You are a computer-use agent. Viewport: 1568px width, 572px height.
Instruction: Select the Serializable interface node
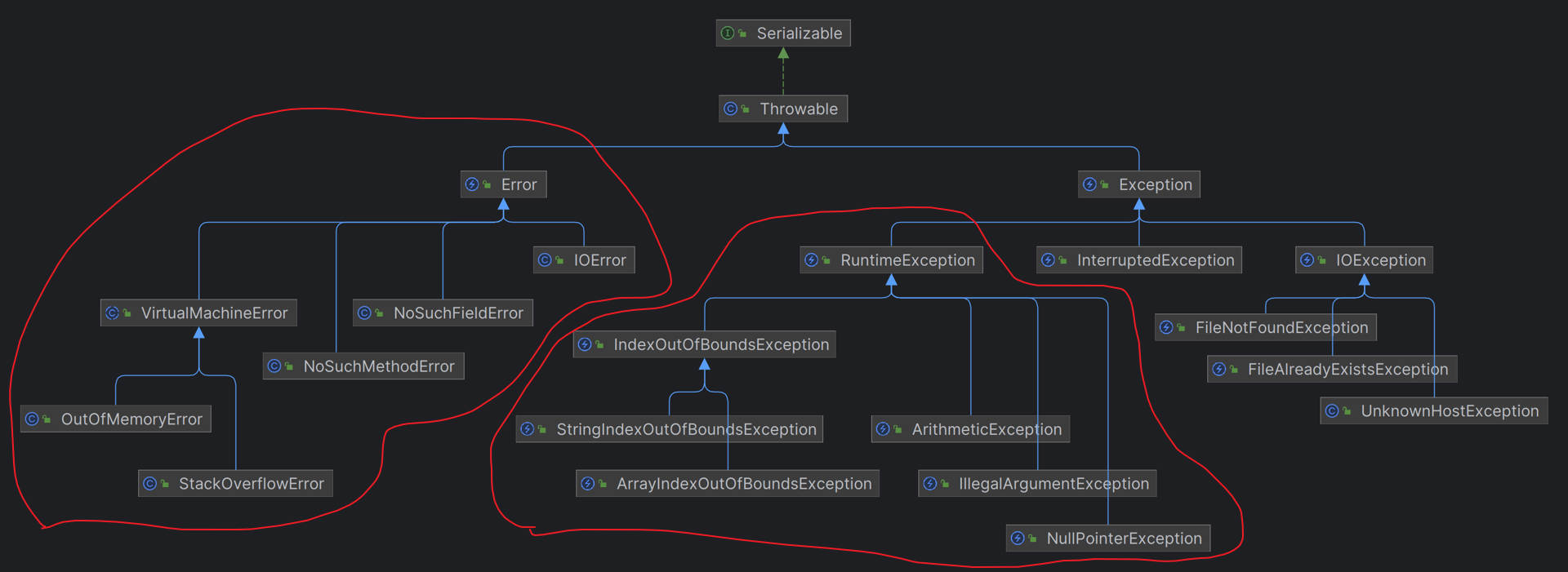point(783,33)
